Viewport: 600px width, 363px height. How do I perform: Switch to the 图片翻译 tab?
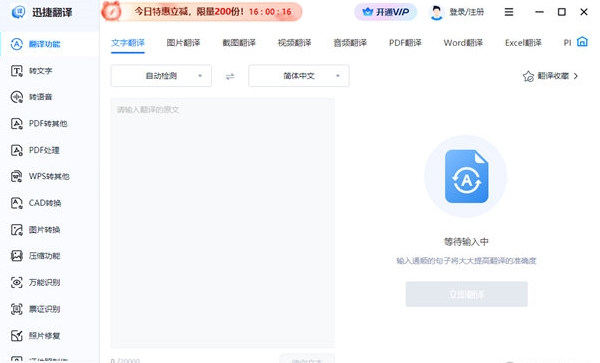coord(183,43)
